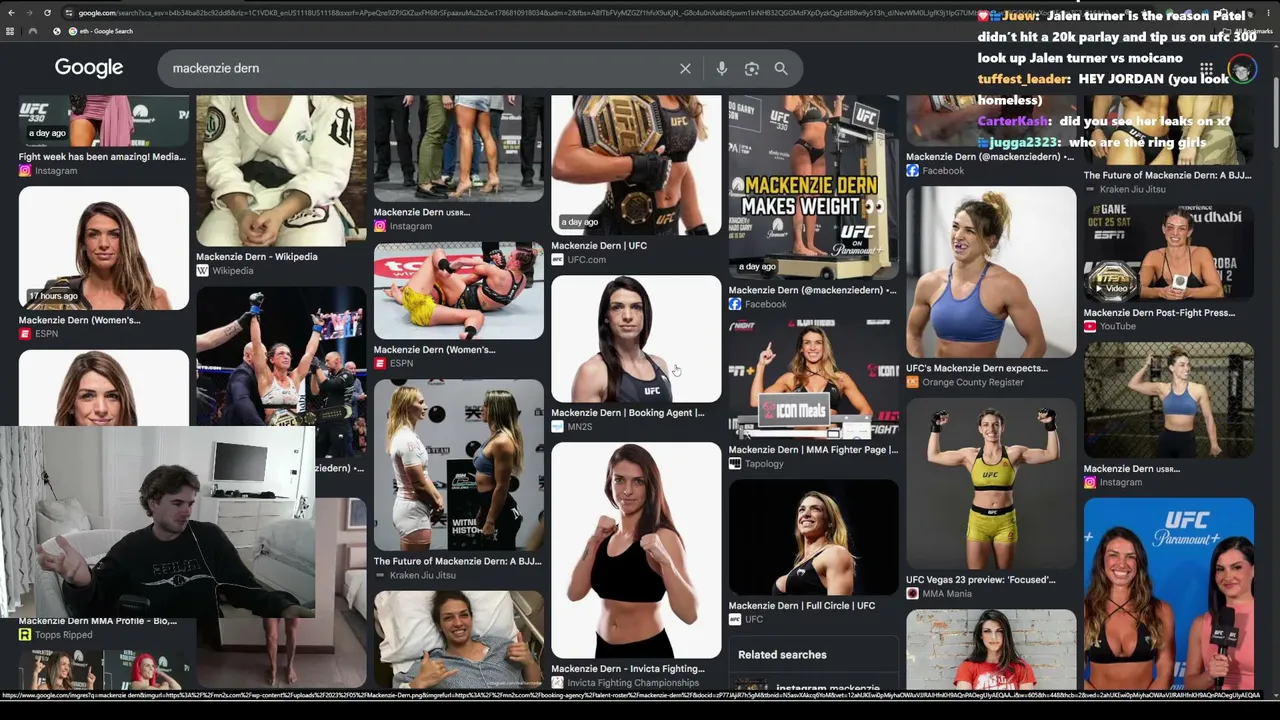1280x720 pixels.
Task: Click the MN2S source favicon
Action: pos(557,427)
